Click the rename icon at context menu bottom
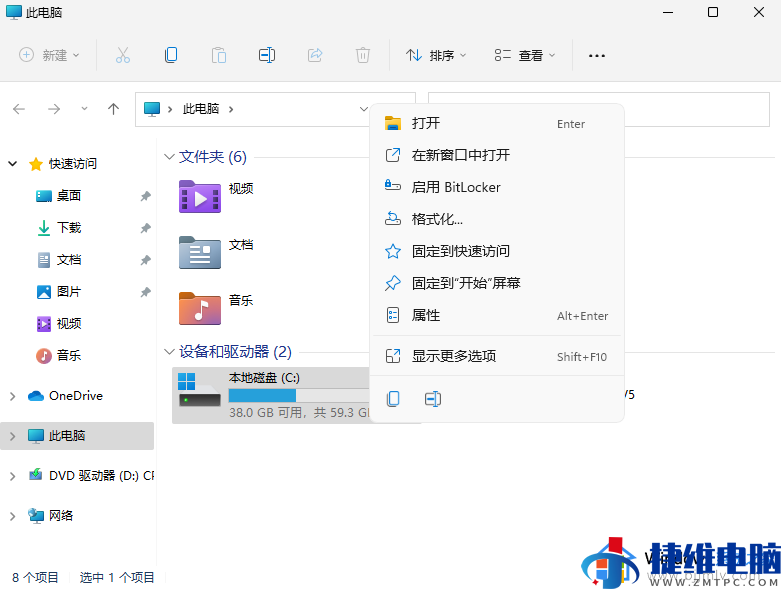The width and height of the screenshot is (781, 589). click(433, 399)
